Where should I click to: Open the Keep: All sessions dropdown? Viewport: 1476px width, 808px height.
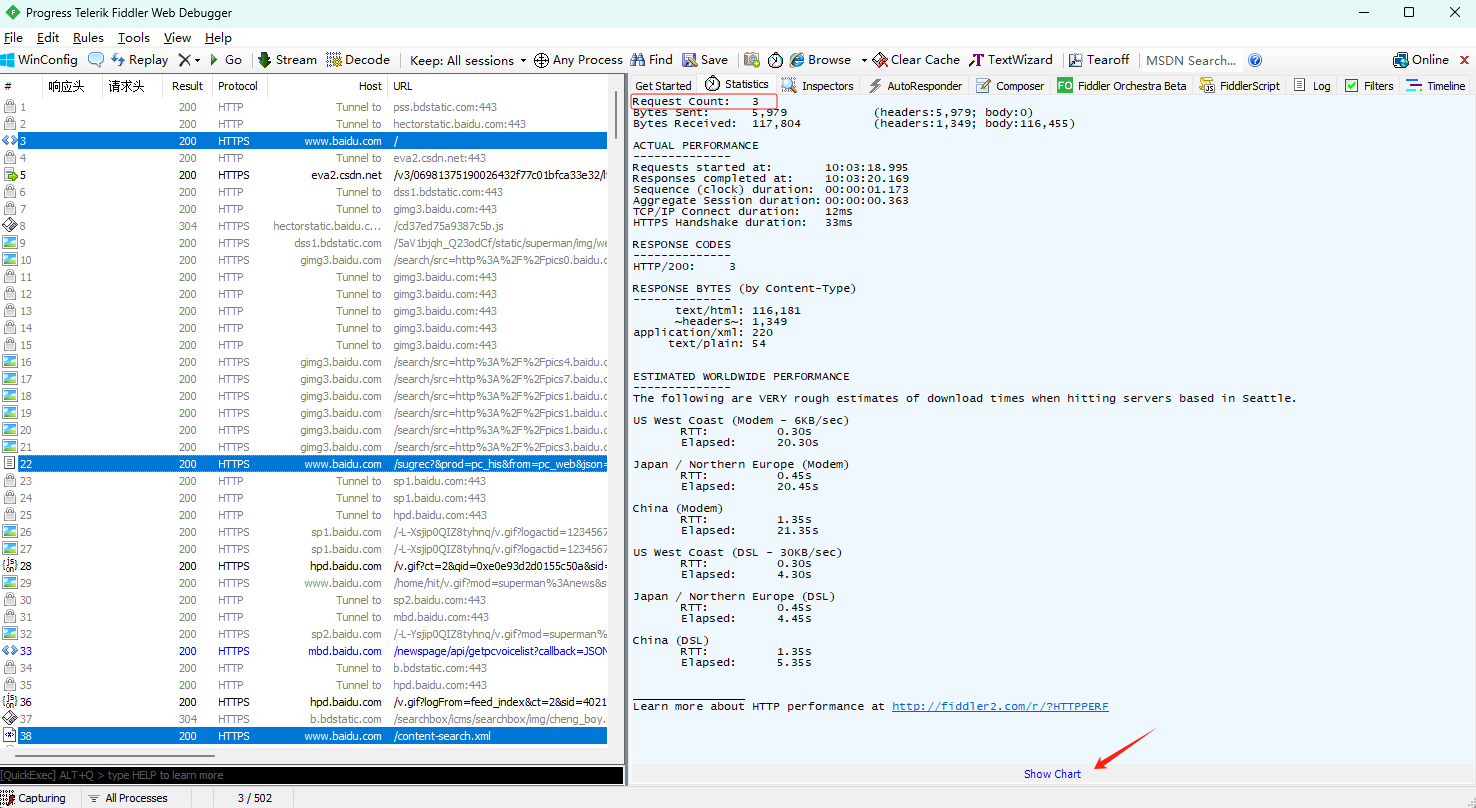click(x=468, y=60)
